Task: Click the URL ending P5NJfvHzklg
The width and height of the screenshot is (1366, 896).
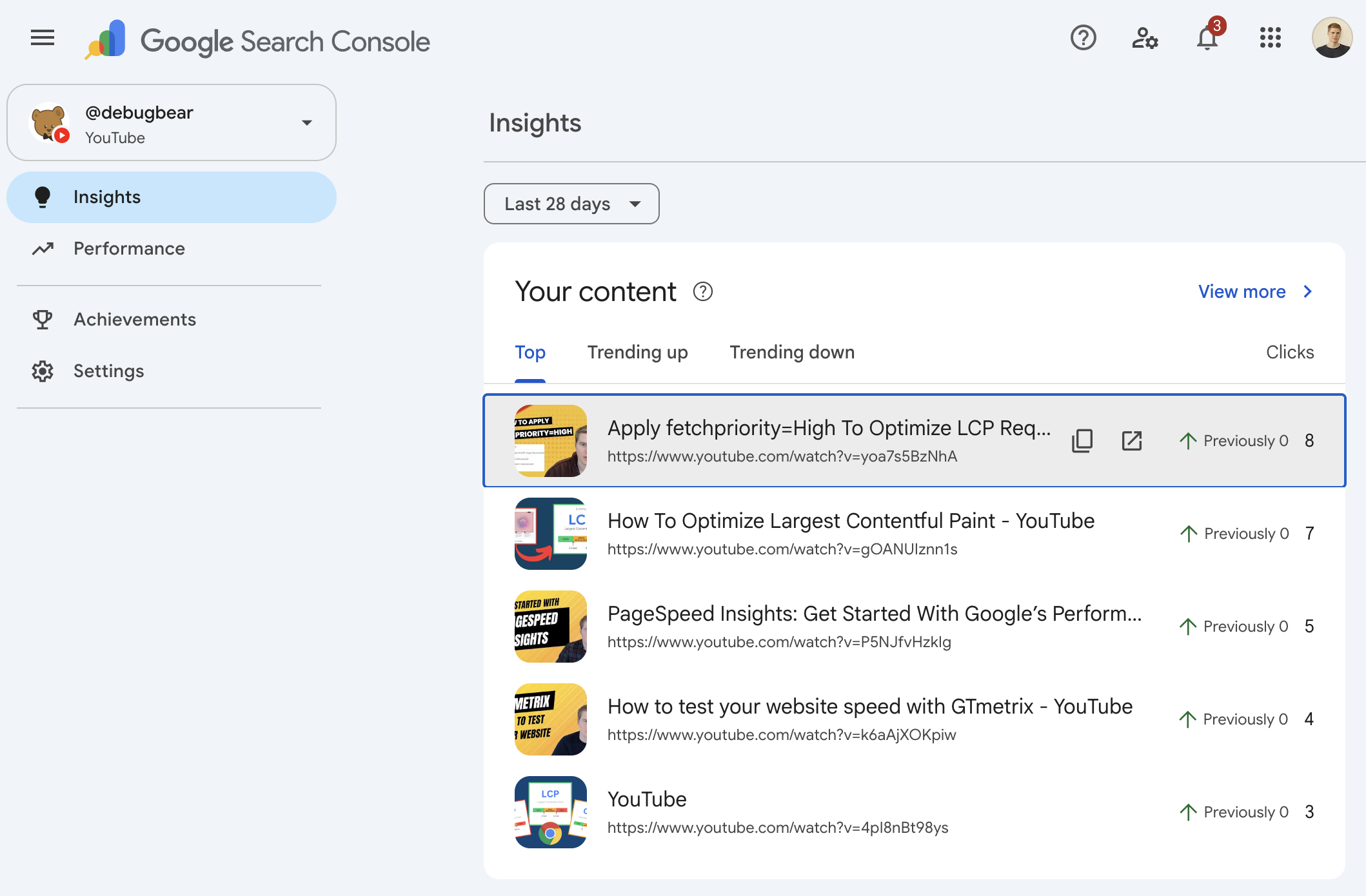Action: [779, 642]
